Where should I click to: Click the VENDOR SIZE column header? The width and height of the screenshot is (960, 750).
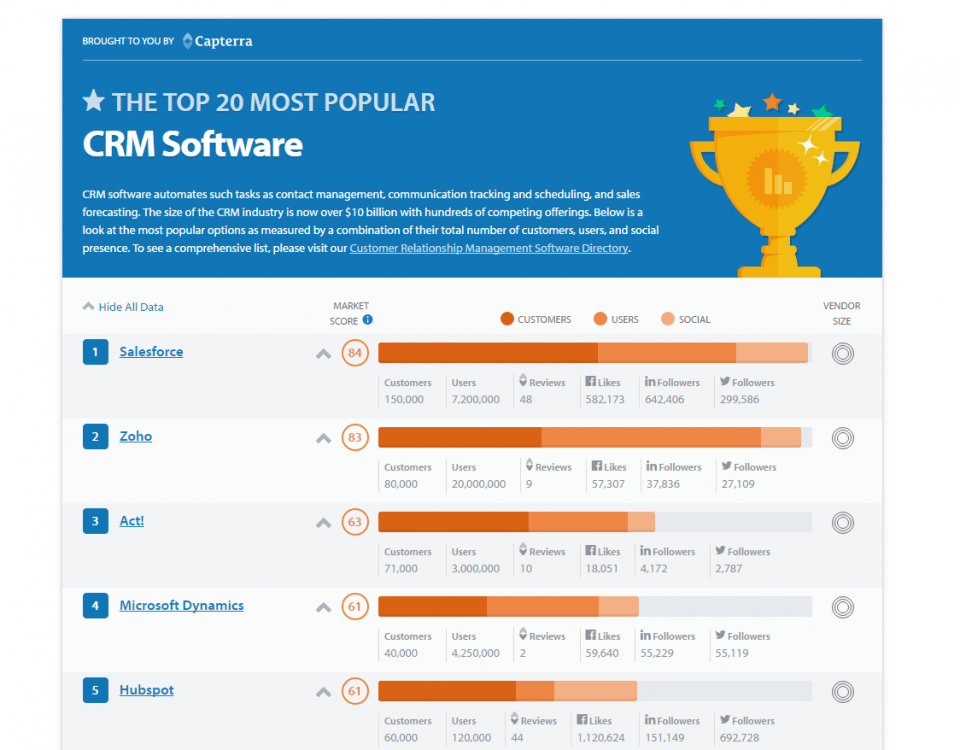pyautogui.click(x=841, y=313)
